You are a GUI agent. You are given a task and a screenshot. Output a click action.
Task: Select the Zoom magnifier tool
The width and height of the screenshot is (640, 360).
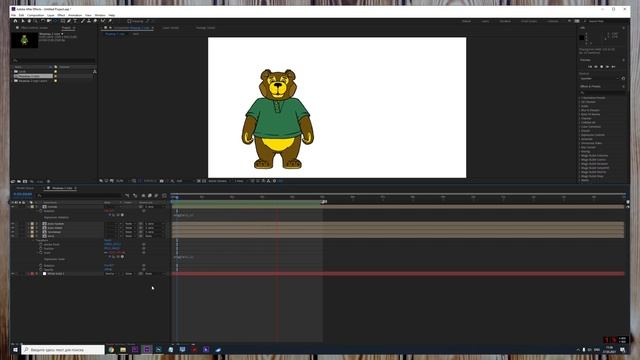[36, 21]
